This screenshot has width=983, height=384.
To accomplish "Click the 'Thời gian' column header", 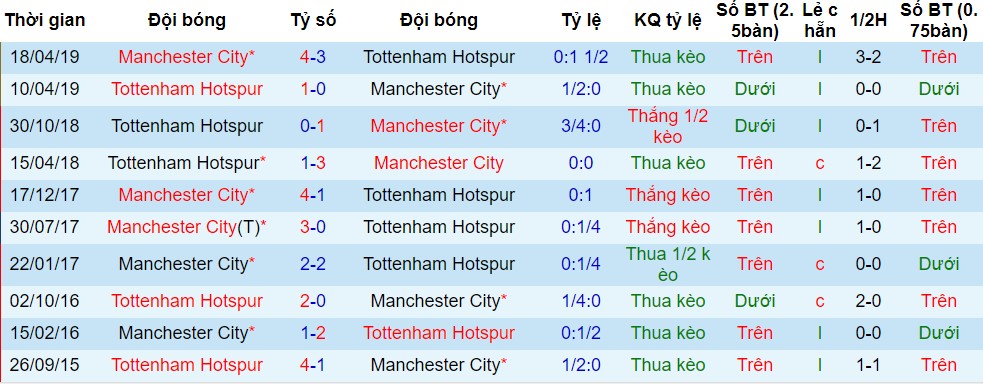I will tap(45, 20).
